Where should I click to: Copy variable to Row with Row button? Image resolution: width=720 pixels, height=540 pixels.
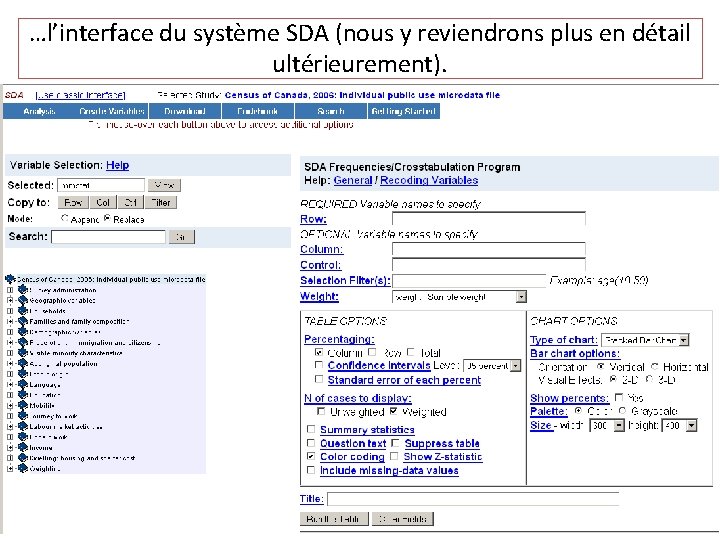(73, 202)
